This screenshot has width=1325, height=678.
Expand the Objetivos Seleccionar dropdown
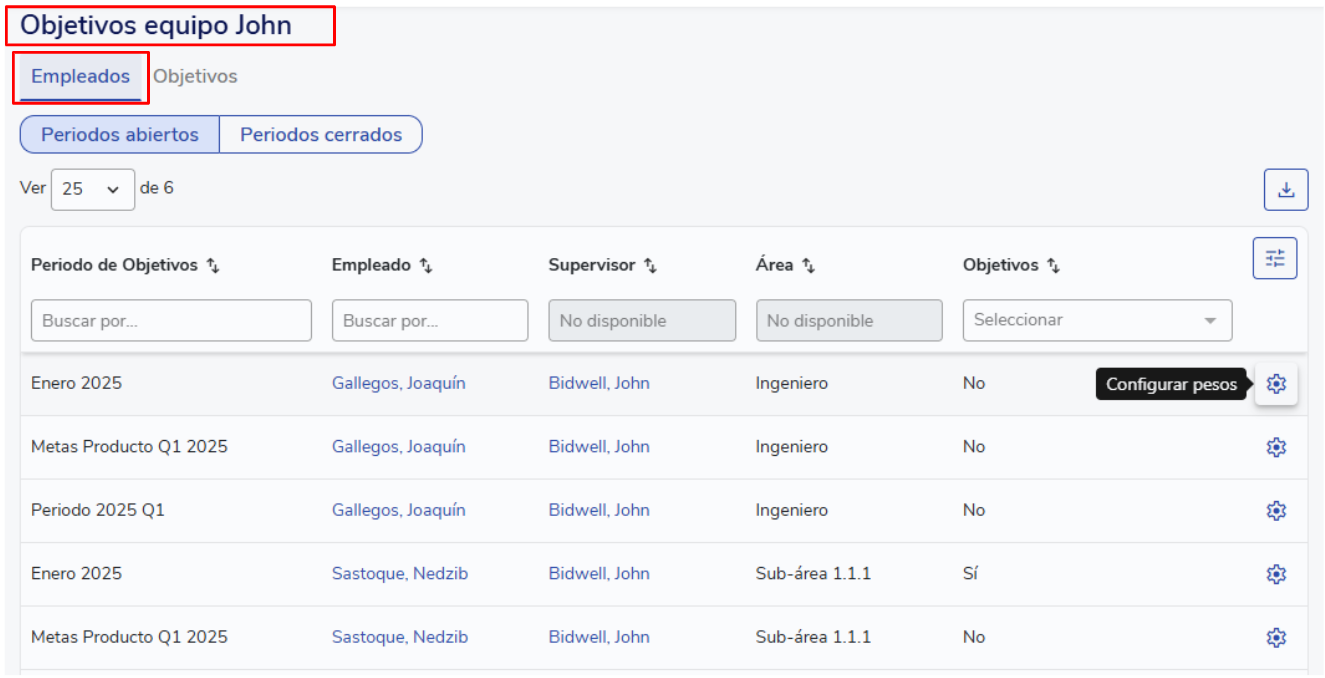tap(1096, 321)
